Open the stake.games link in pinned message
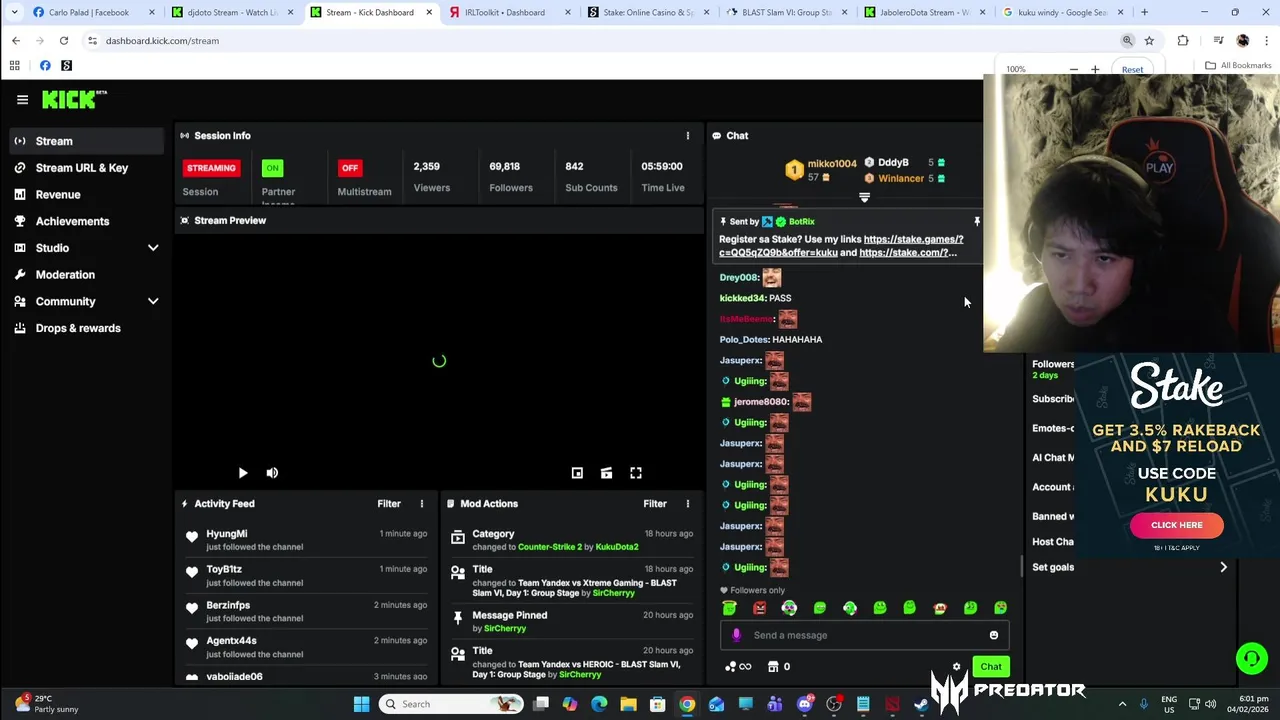 (913, 240)
